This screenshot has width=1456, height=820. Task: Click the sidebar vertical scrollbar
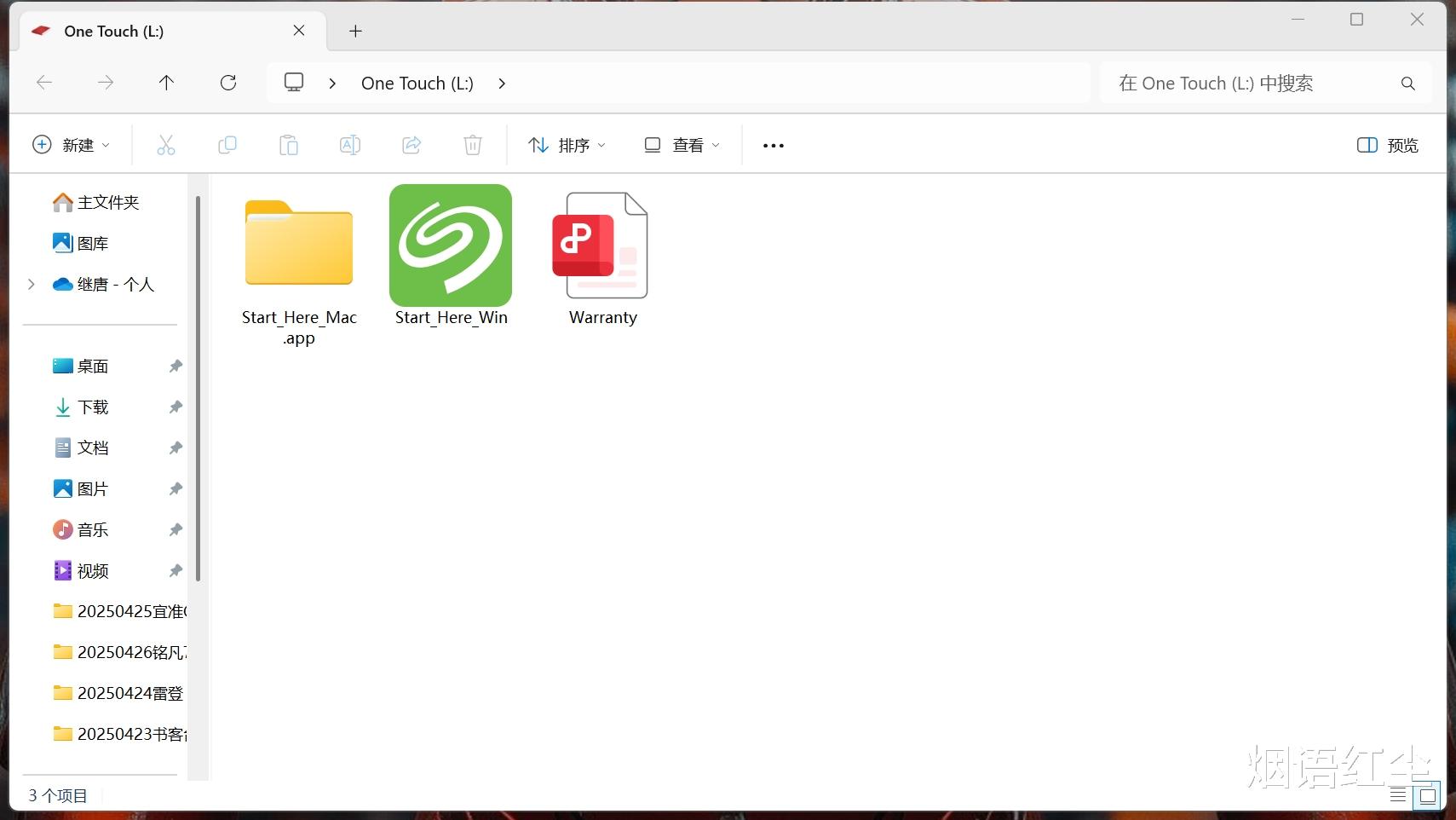[199, 389]
